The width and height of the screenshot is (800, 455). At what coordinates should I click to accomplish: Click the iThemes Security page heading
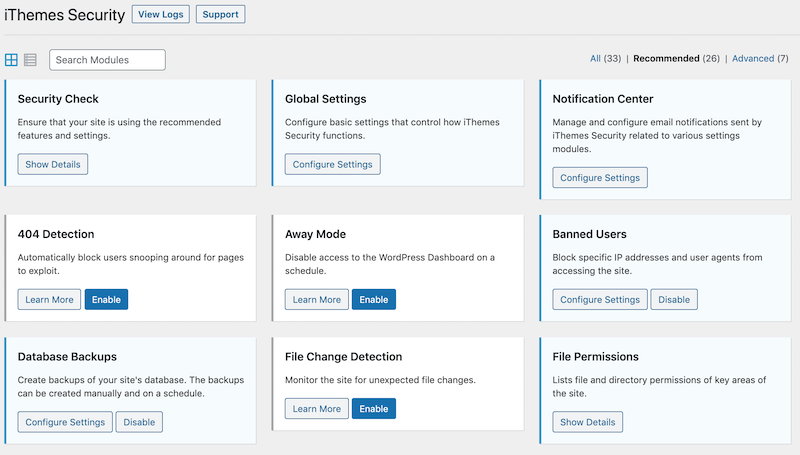click(65, 15)
